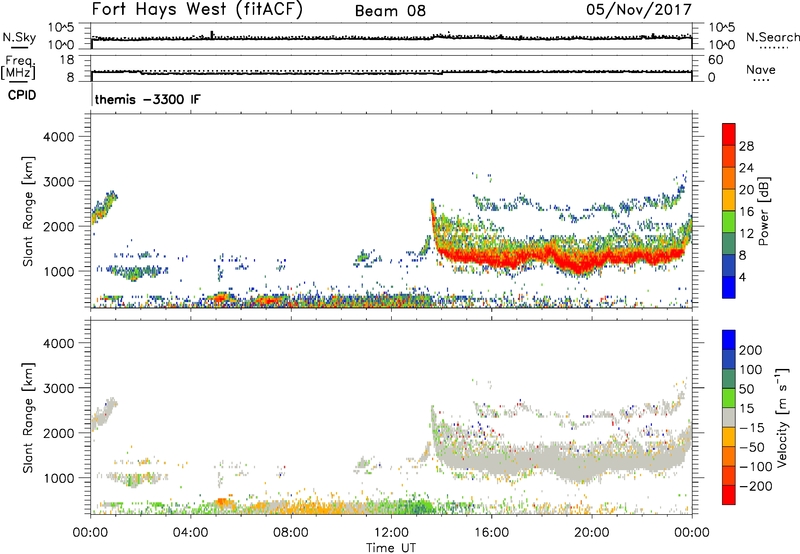The height and width of the screenshot is (554, 800).
Task: Click the "4" power colorbar label
Action: pyautogui.click(x=742, y=277)
